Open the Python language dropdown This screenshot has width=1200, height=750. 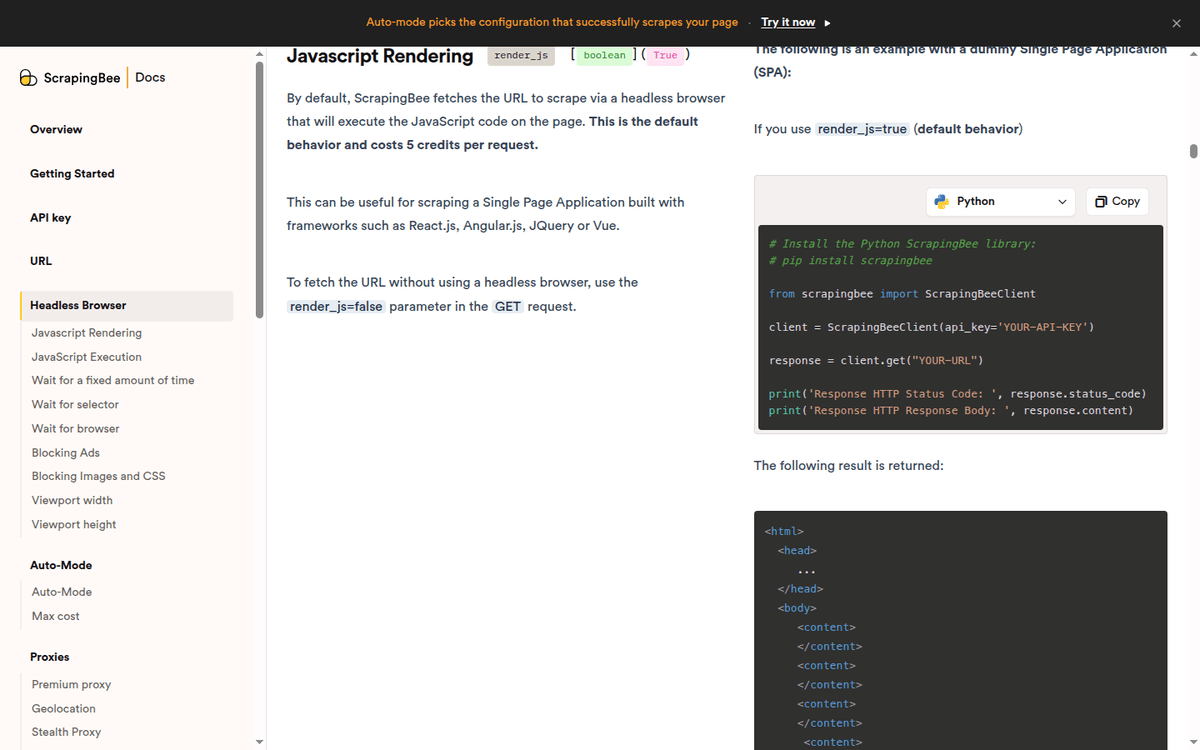pyautogui.click(x=1000, y=201)
